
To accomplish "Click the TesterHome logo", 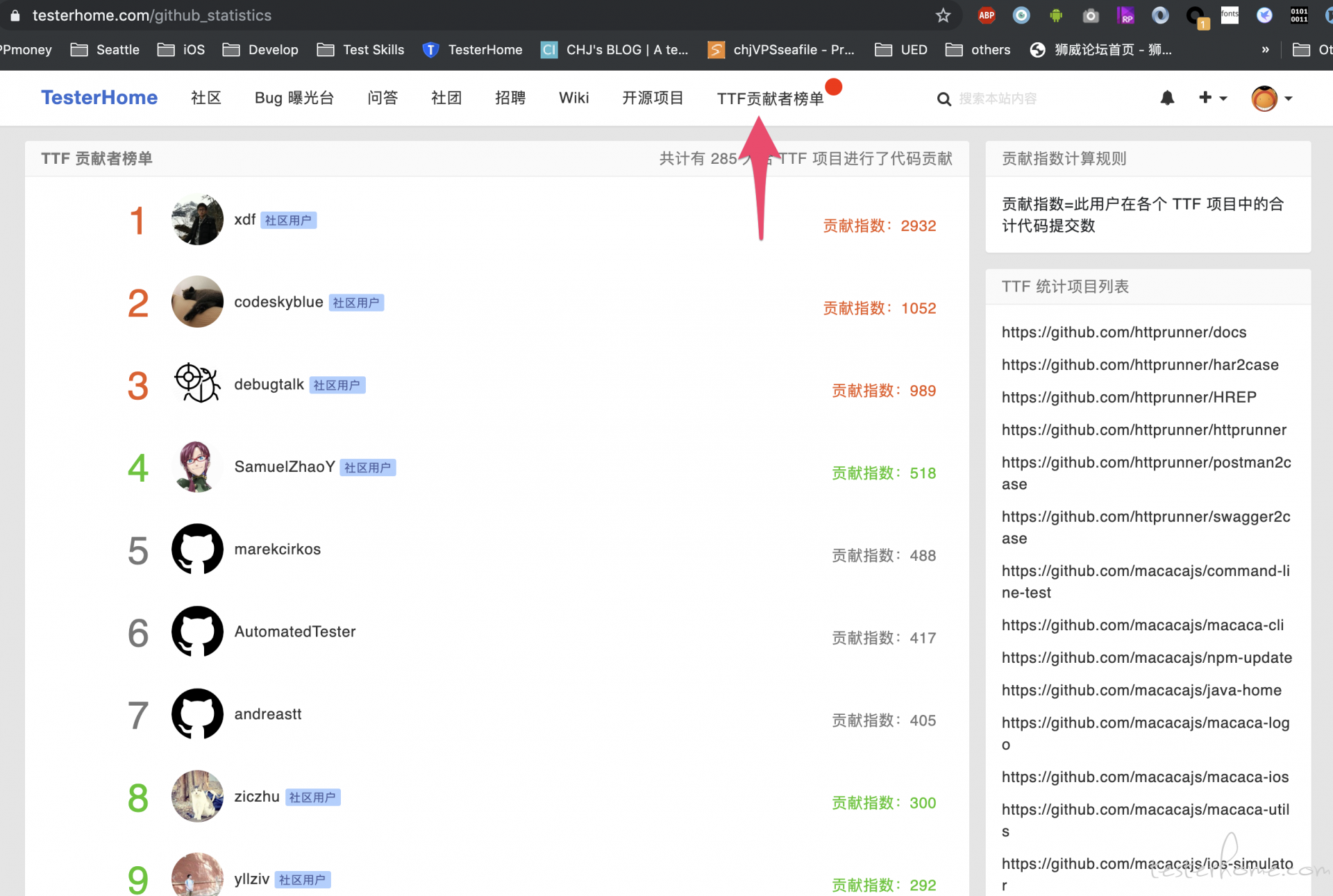I will pos(99,98).
